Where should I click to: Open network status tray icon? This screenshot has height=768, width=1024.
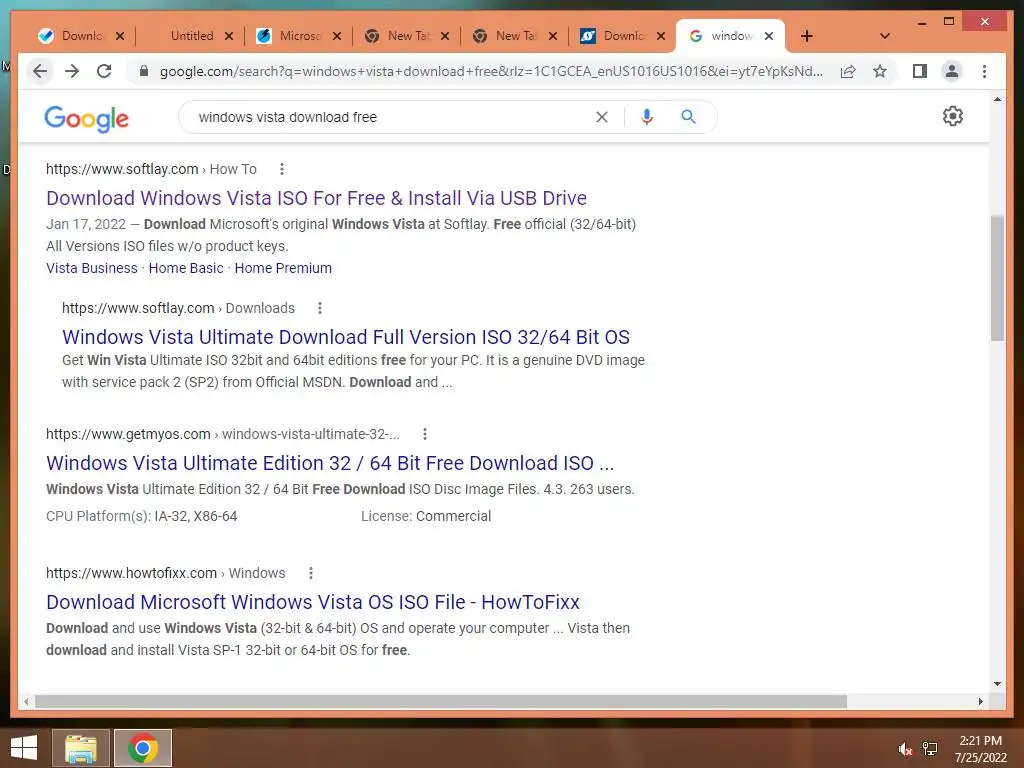[x=930, y=749]
